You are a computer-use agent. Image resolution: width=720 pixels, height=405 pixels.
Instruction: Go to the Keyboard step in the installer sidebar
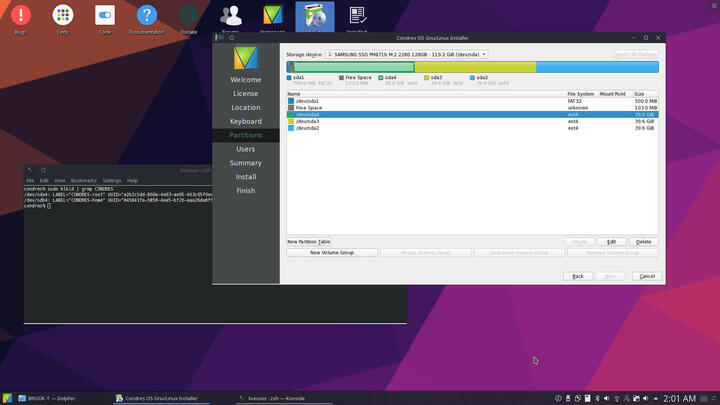point(246,121)
